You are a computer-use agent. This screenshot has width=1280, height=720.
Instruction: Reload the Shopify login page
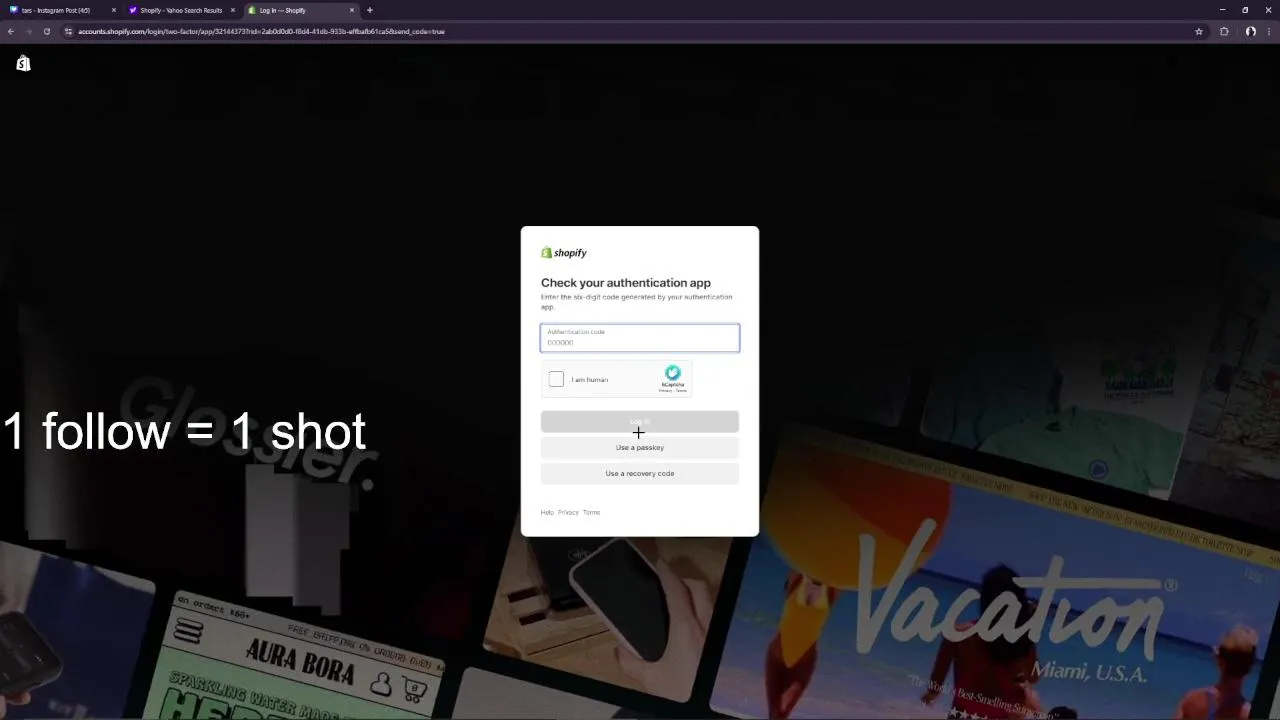46,31
